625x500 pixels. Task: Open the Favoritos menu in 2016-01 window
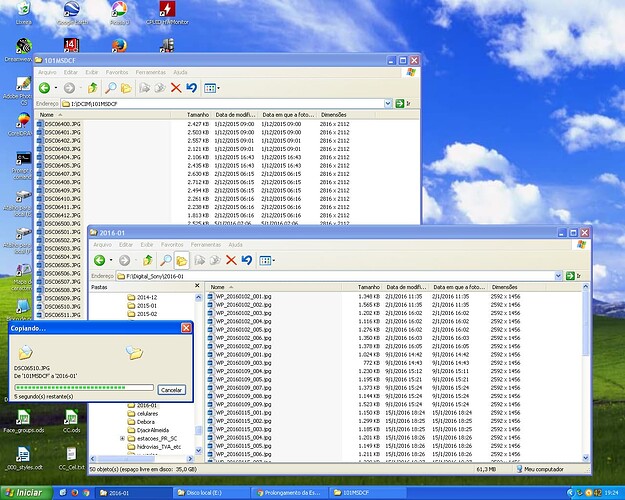click(x=173, y=245)
